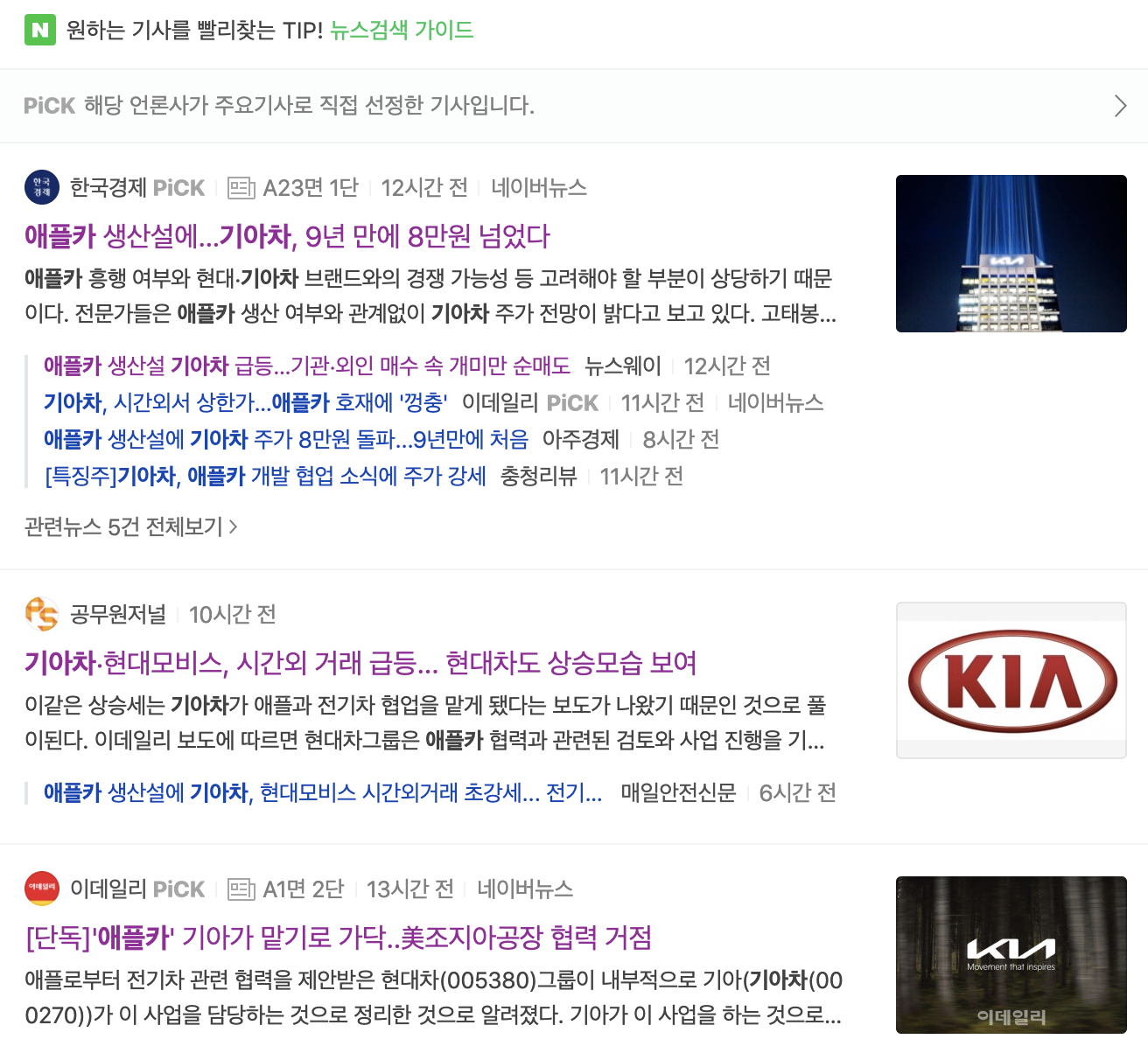Viewport: 1148px width, 1060px height.
Task: Click the 이데일리 article summary text
Action: (433, 997)
